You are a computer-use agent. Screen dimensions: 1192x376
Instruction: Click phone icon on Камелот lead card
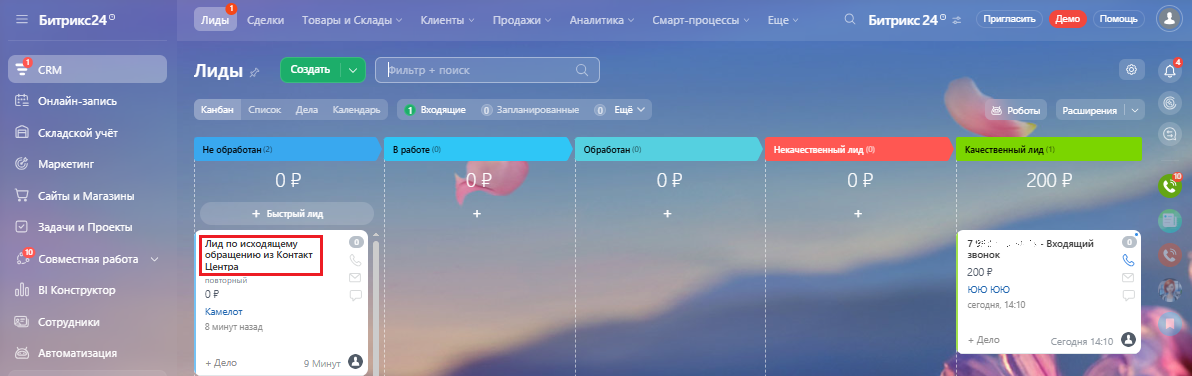point(355,260)
